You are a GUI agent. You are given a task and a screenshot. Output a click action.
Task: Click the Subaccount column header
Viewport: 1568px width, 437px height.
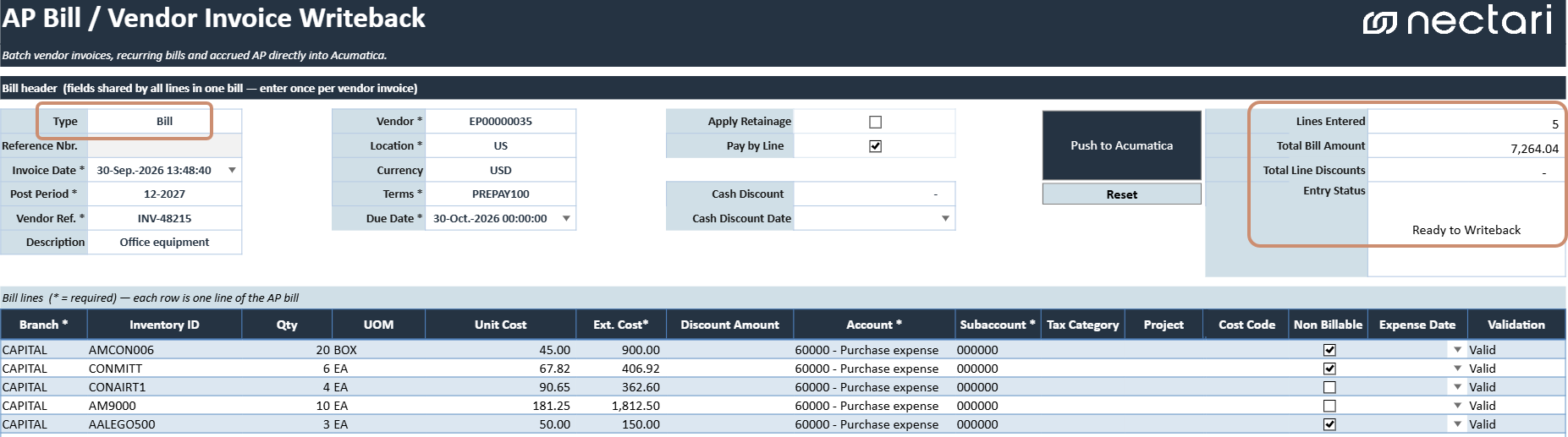pyautogui.click(x=998, y=325)
